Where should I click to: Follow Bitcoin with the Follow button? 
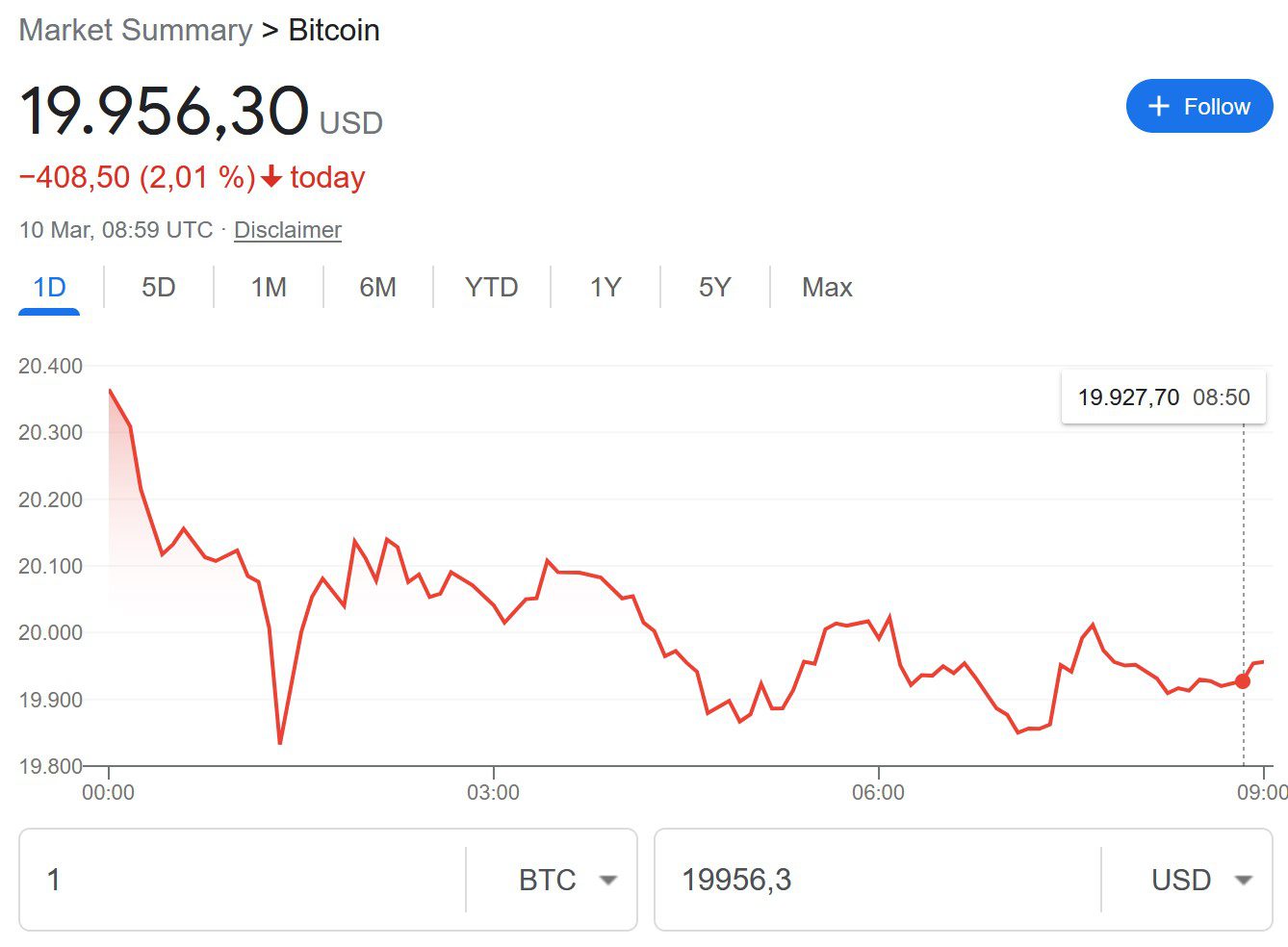point(1199,106)
